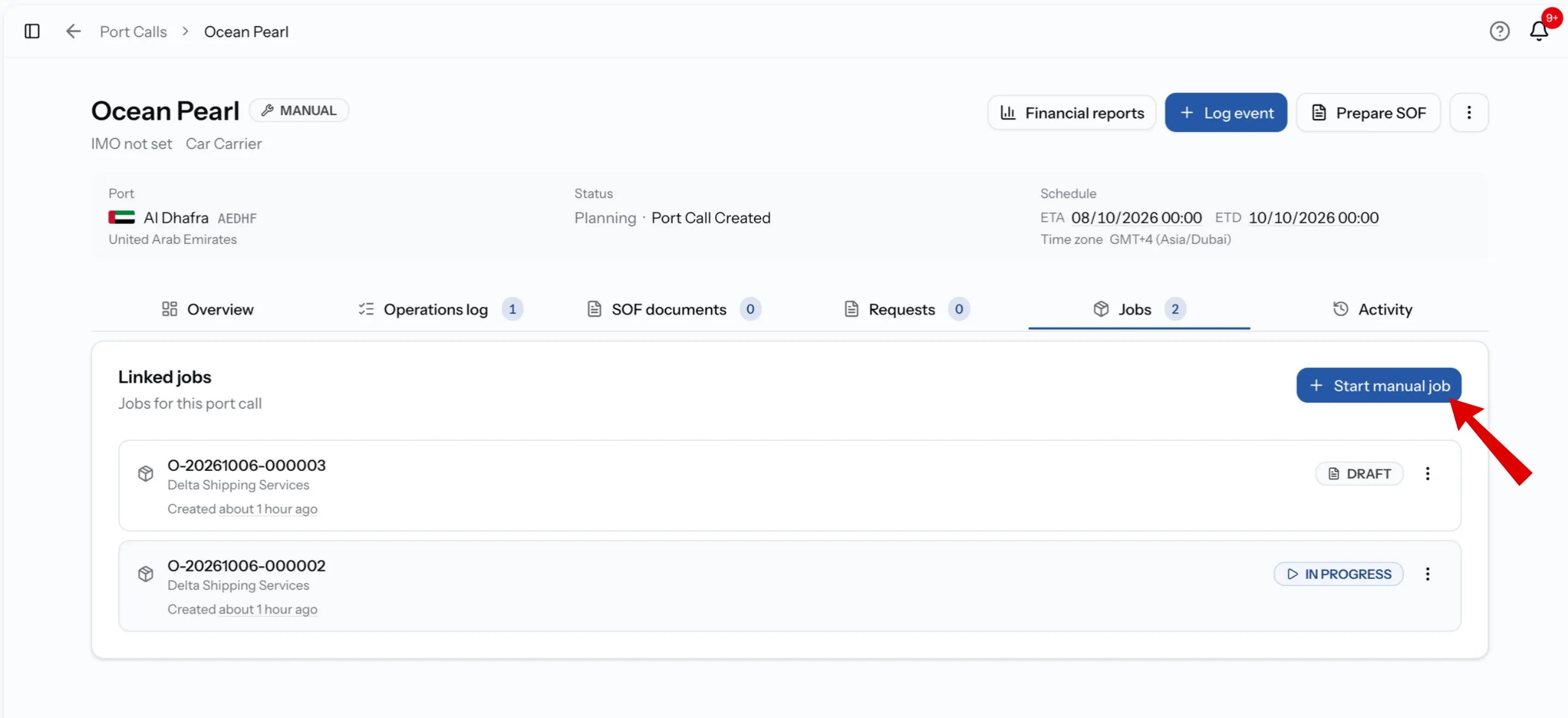Switch to the Overview tab
Viewport: 1568px width, 718px height.
[207, 309]
